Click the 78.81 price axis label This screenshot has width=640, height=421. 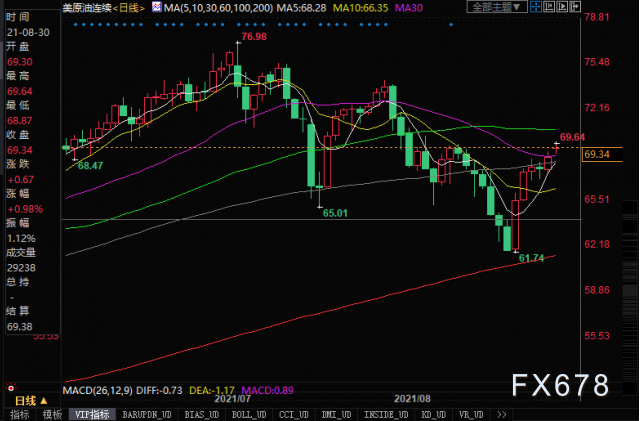pyautogui.click(x=597, y=17)
